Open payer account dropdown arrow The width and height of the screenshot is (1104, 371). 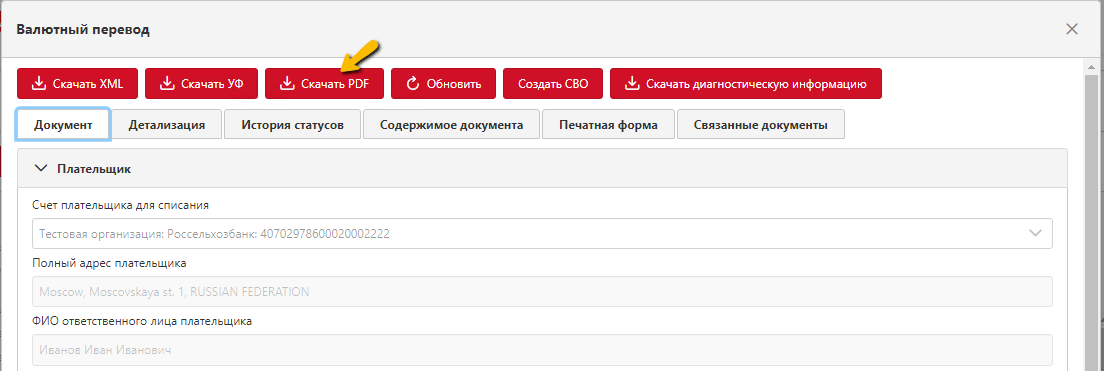(1036, 233)
